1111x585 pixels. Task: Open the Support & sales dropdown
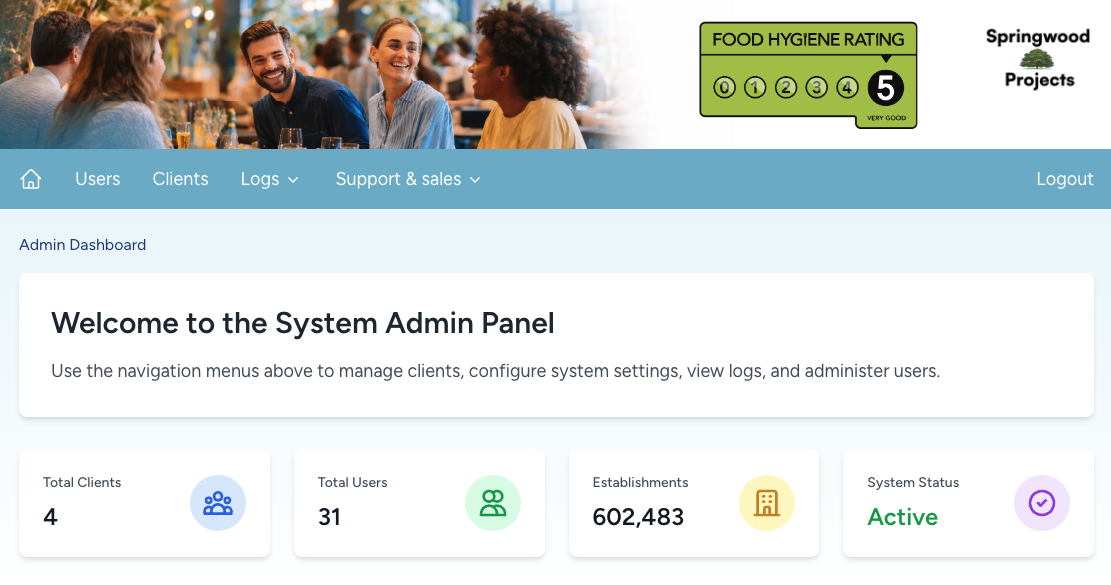408,179
